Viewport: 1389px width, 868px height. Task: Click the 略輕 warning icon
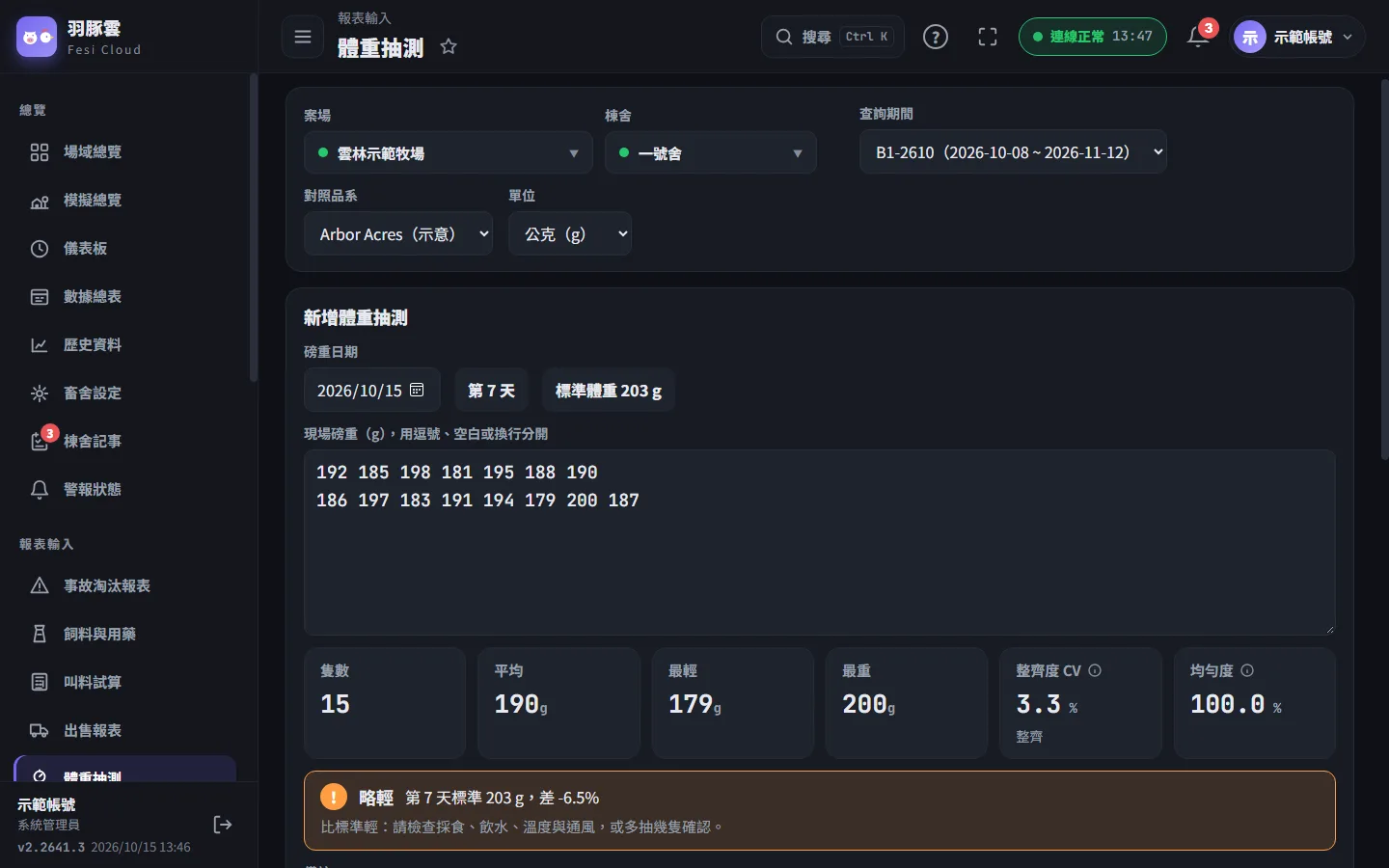coord(334,797)
